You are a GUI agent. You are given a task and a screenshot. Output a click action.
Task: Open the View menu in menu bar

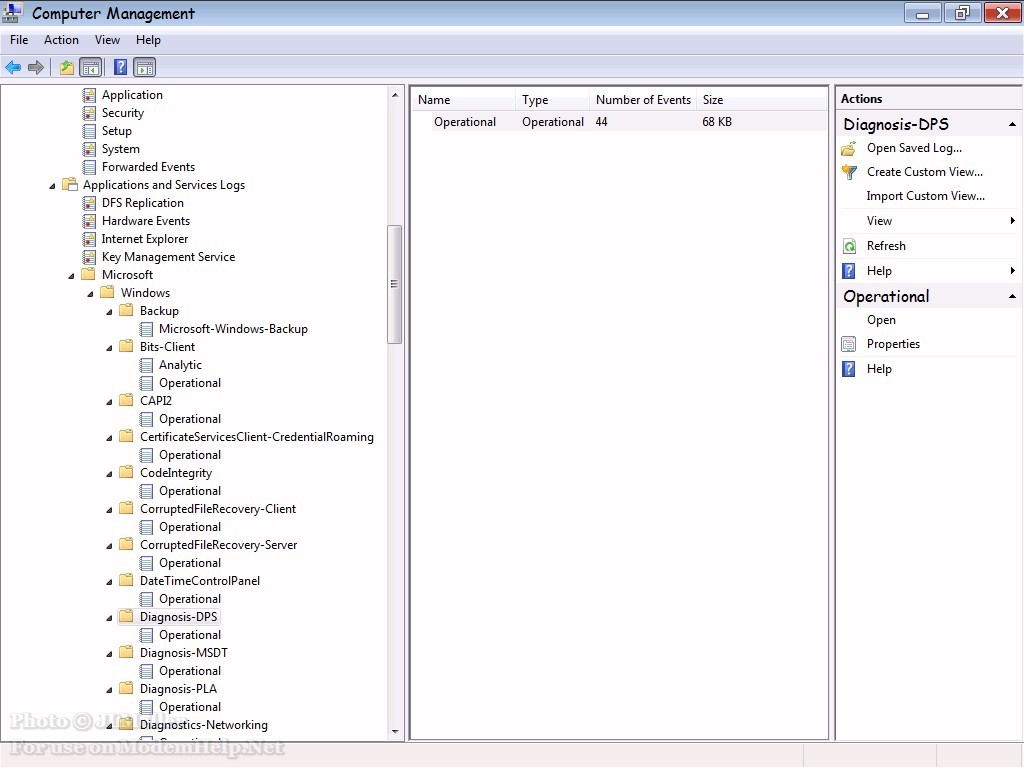click(x=107, y=40)
